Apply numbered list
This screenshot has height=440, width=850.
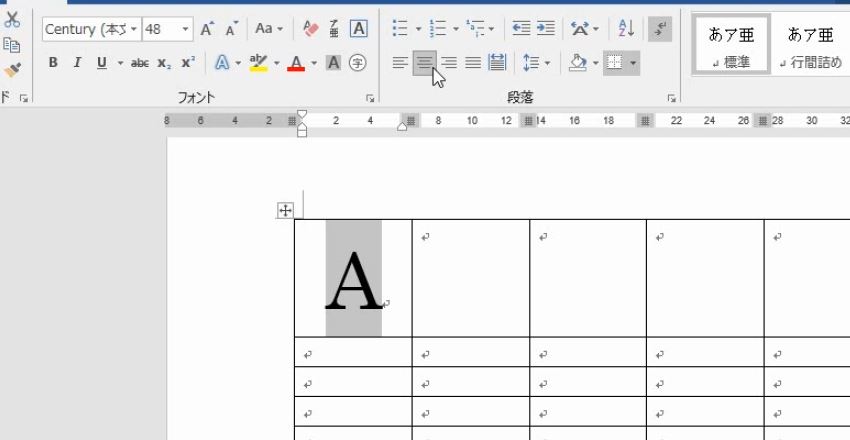click(x=437, y=29)
